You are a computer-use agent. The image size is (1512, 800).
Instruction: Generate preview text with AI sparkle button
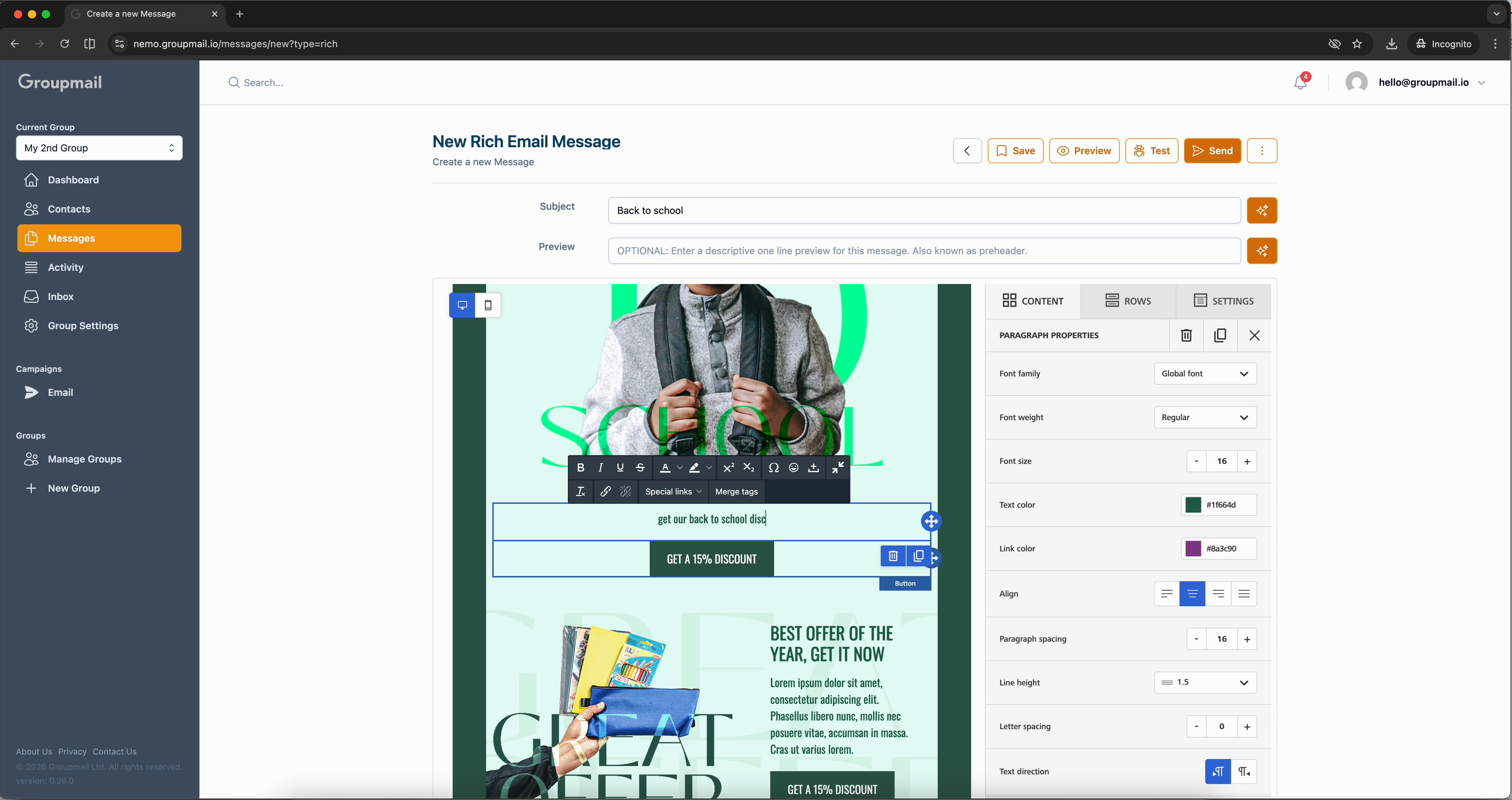pyautogui.click(x=1261, y=251)
